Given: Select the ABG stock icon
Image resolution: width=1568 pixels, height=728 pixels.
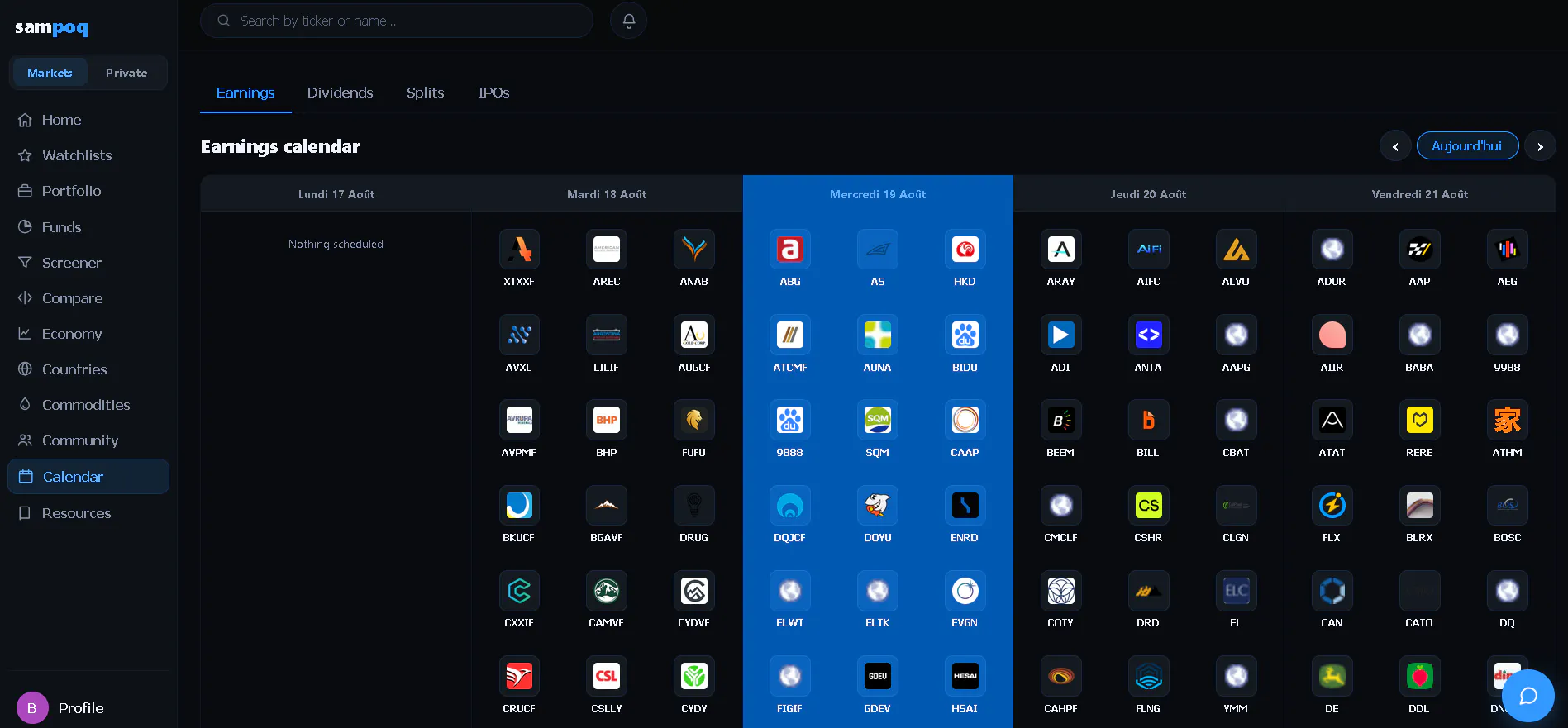Looking at the screenshot, I should [x=790, y=250].
